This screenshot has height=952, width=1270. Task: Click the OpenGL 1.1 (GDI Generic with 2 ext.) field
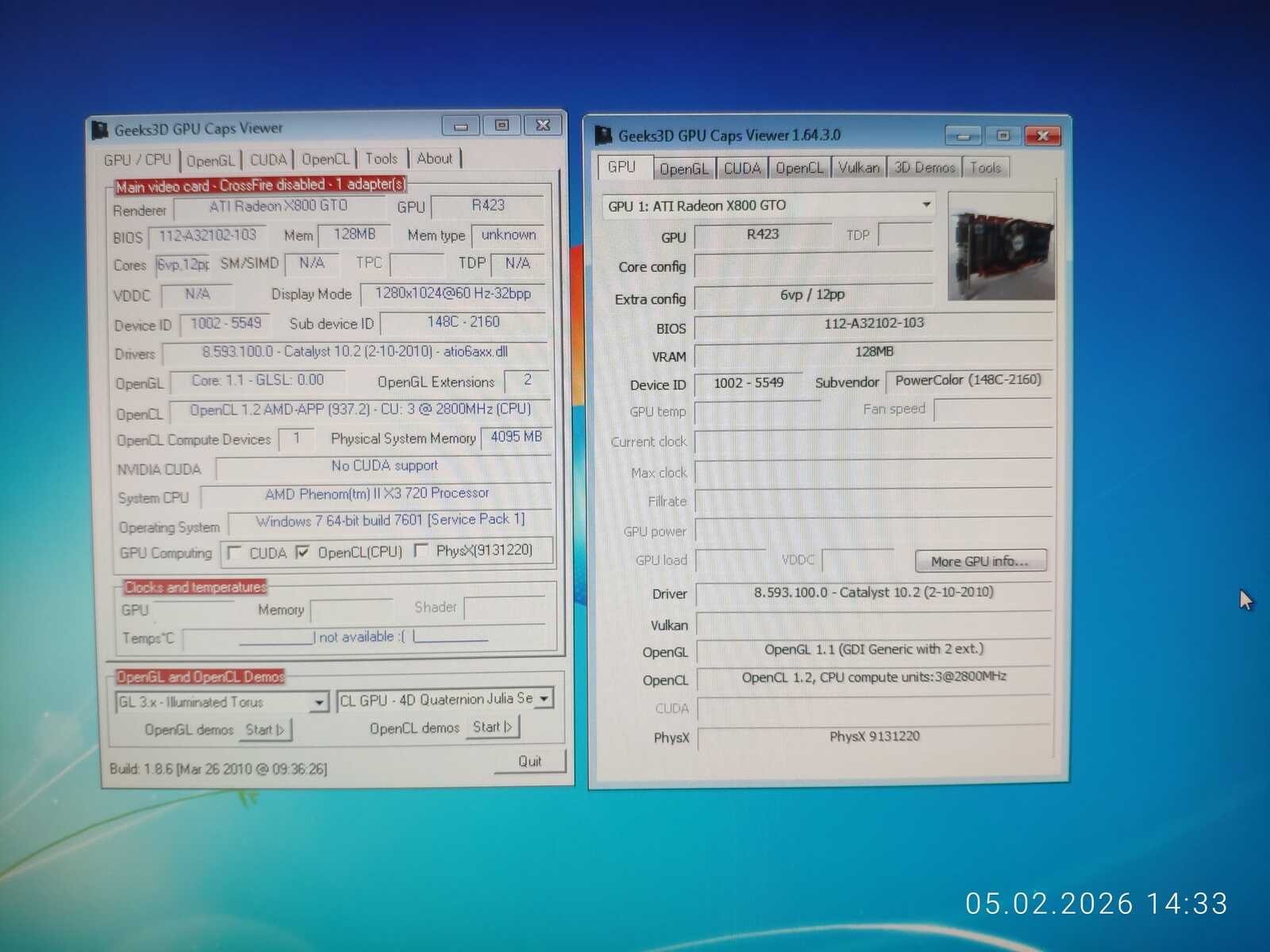coord(874,650)
